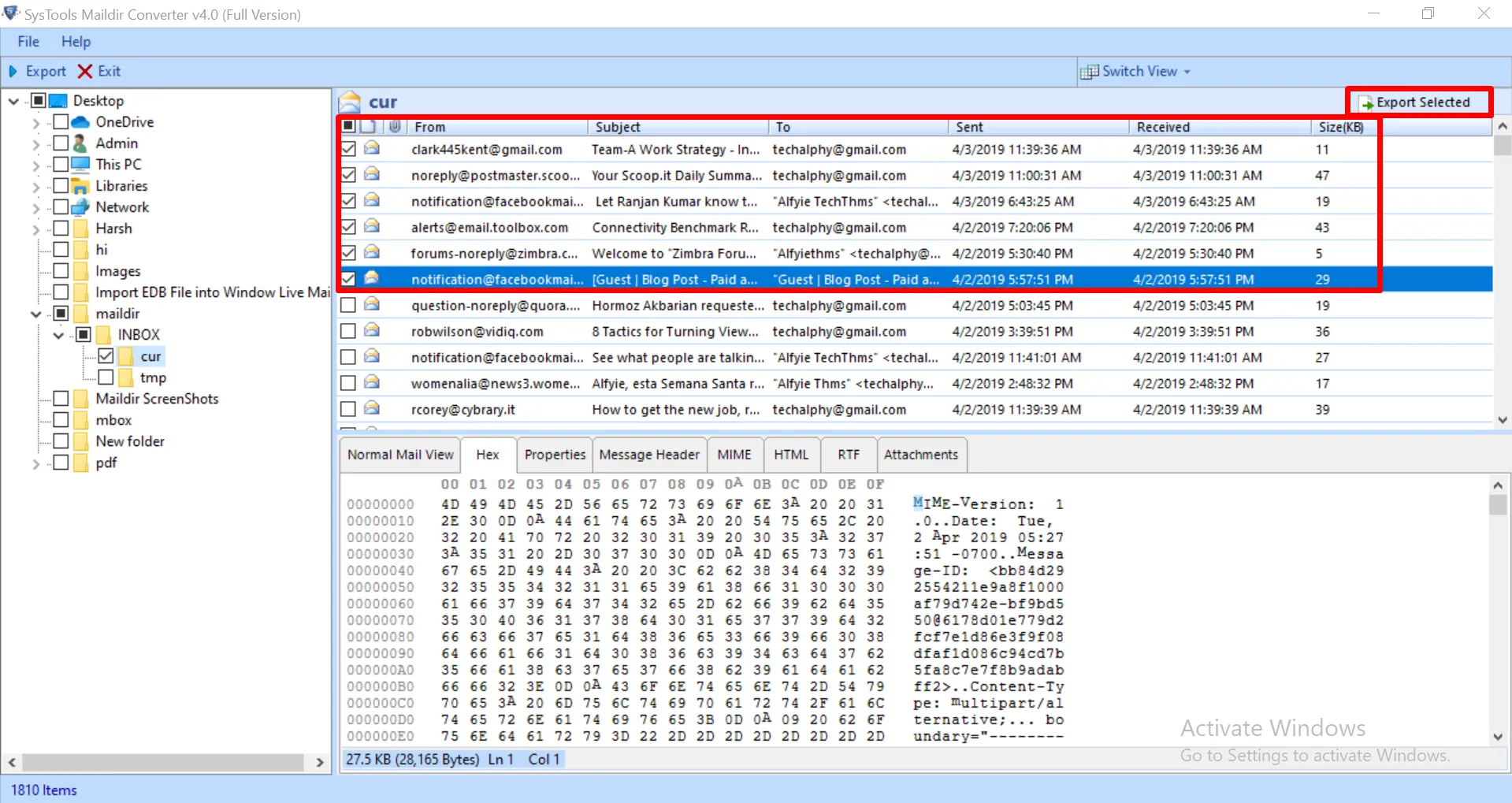The image size is (1512, 803).
Task: Click the pdf folder icon
Action: (80, 463)
